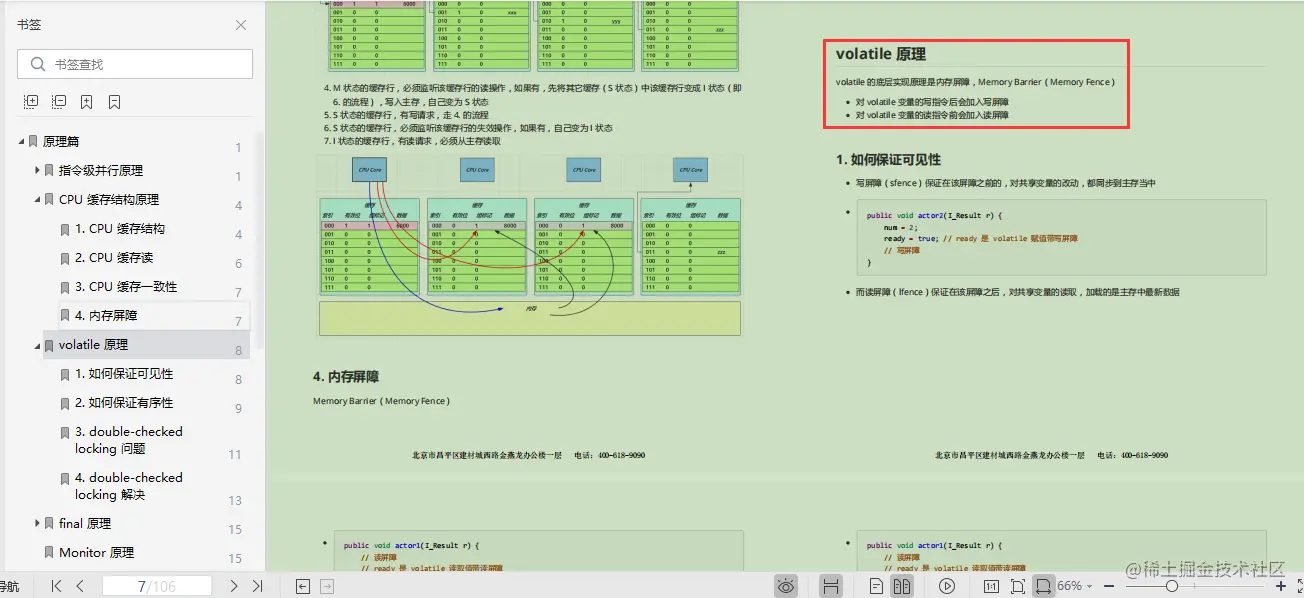Go to last page with the skip-to-end arrow
The image size is (1304, 598).
pos(260,585)
